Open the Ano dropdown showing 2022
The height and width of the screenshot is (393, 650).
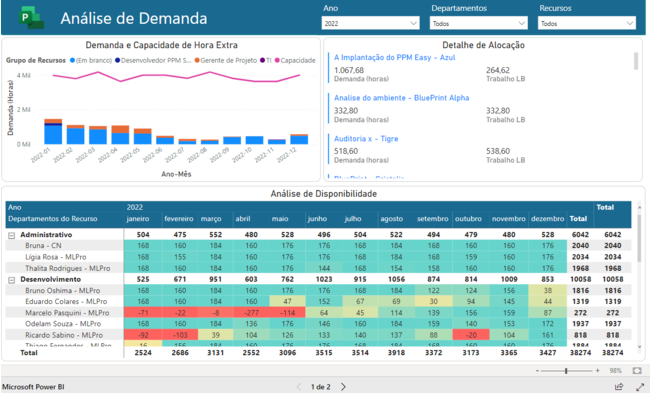[370, 23]
